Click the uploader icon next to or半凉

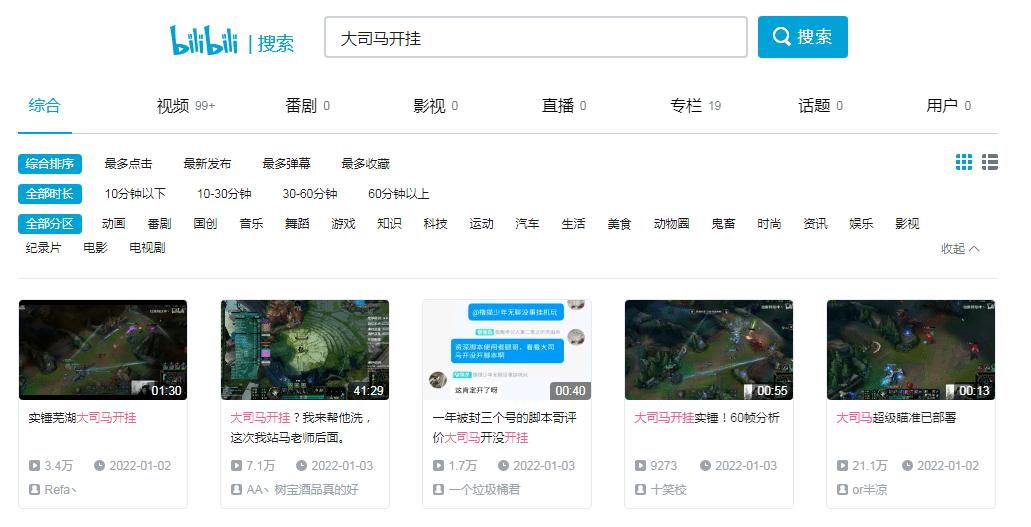tap(842, 489)
